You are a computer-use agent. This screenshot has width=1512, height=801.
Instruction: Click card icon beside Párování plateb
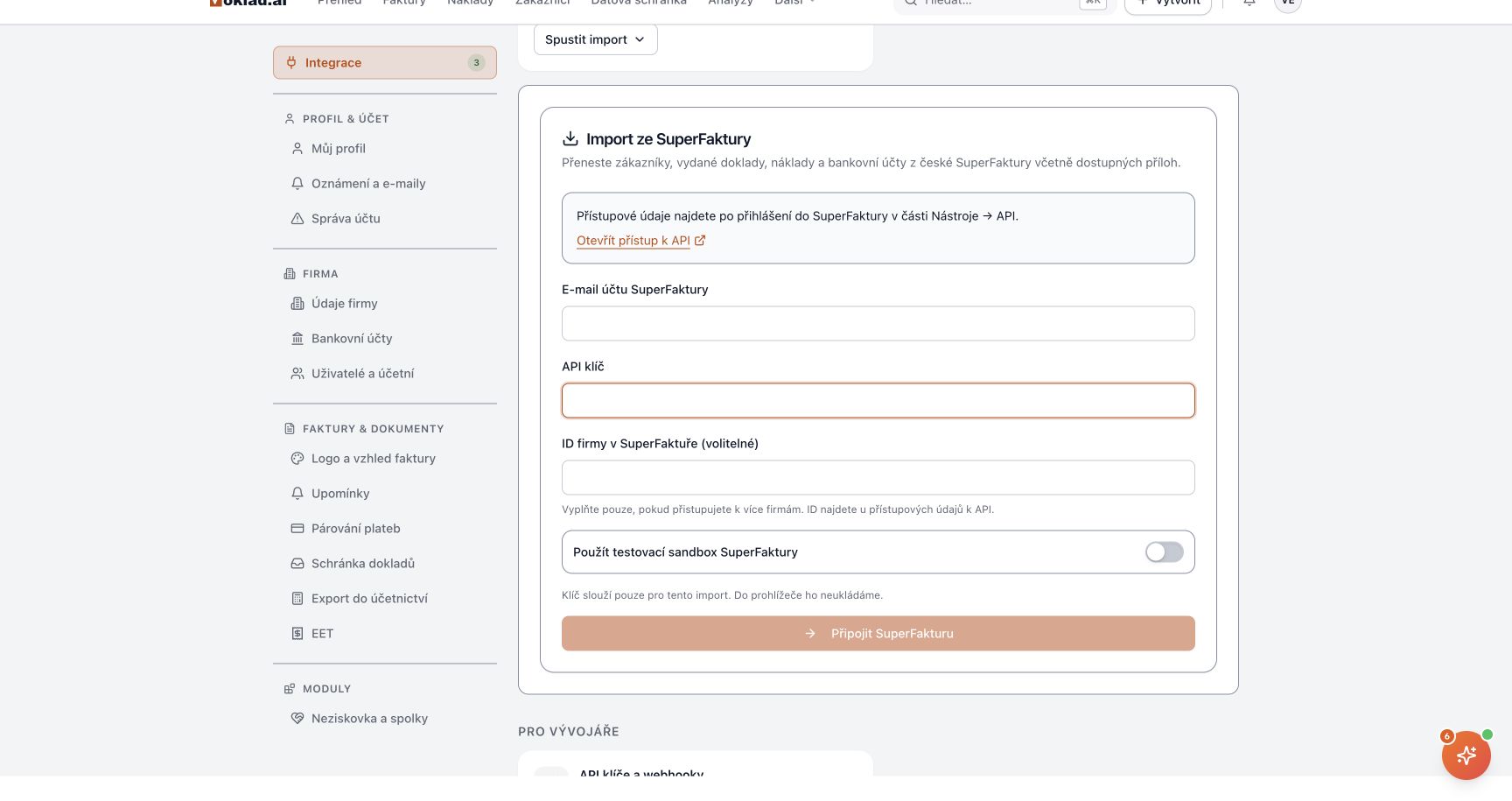[297, 529]
